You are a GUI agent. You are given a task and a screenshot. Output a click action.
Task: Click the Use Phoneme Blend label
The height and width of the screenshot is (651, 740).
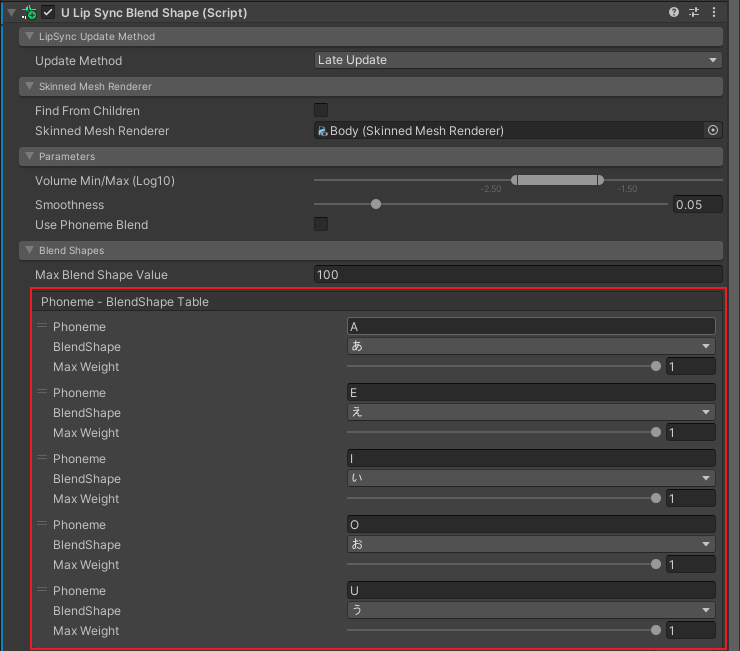[92, 225]
